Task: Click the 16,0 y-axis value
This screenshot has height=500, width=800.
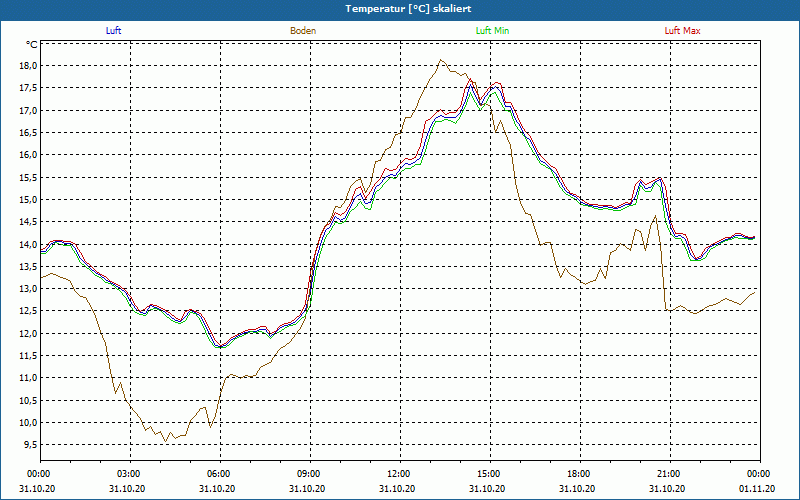Action: pos(29,155)
